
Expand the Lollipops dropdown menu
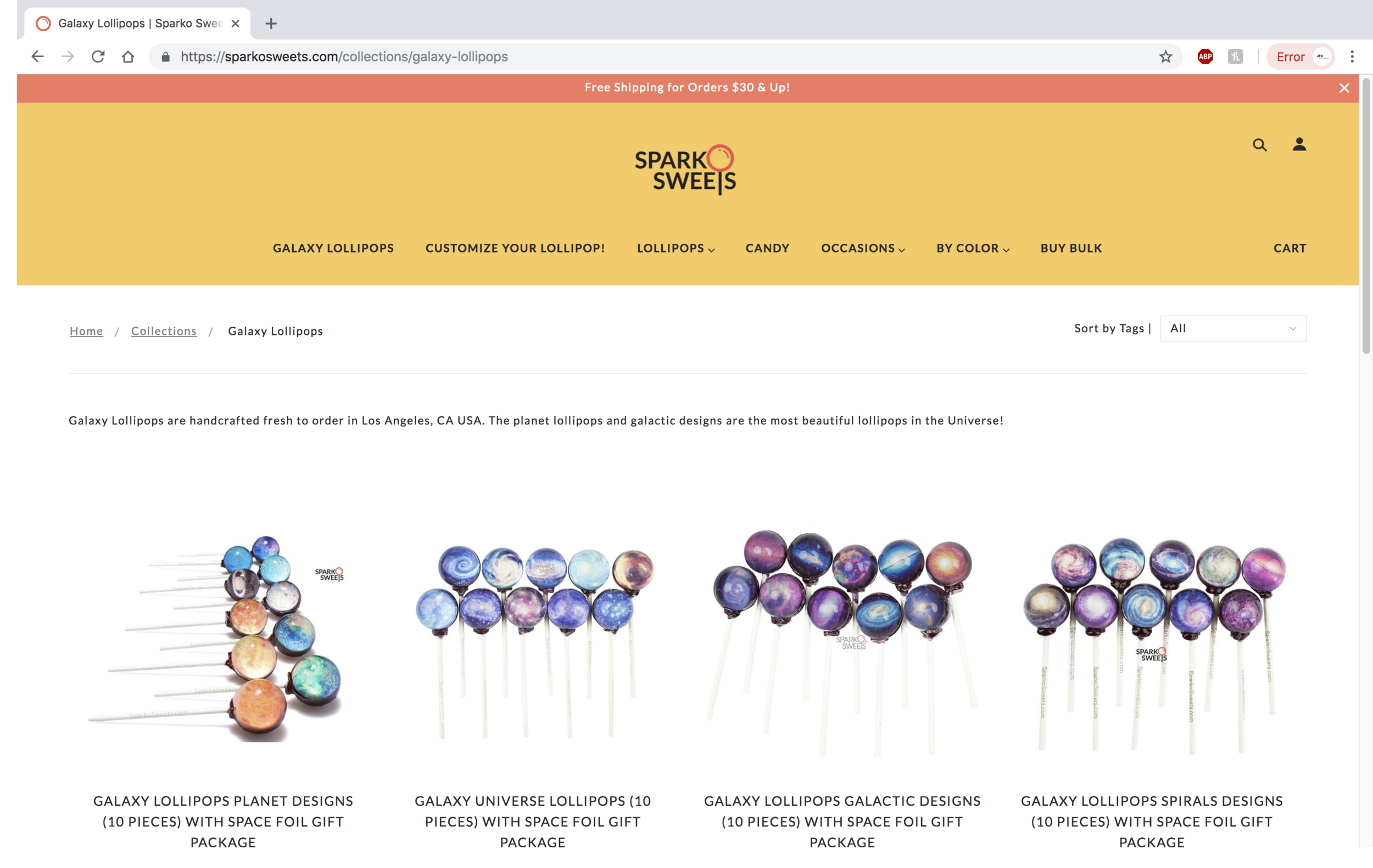(676, 248)
